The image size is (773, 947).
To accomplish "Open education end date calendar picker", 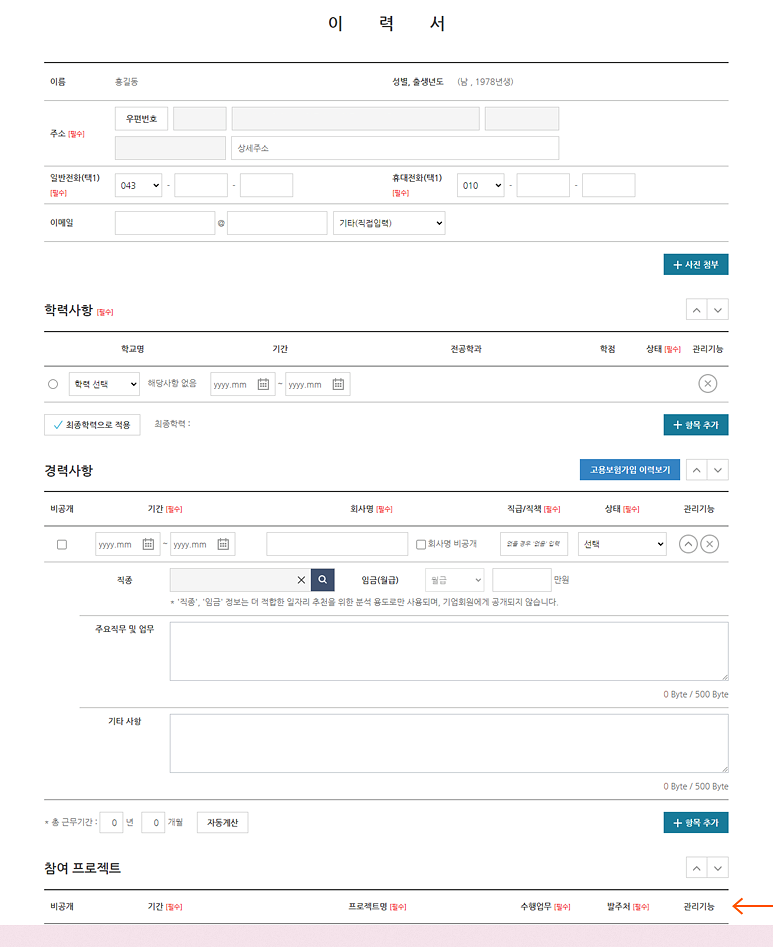I will [x=338, y=384].
